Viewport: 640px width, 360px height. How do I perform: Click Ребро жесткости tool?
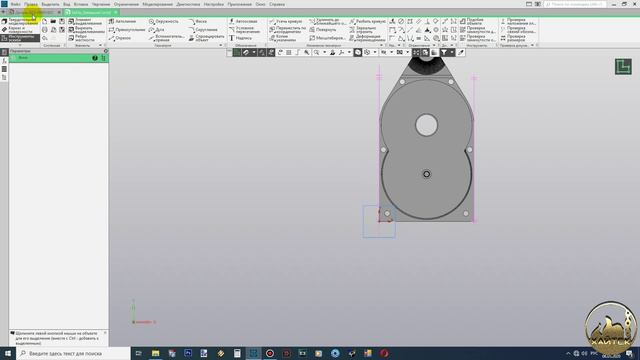82,38
